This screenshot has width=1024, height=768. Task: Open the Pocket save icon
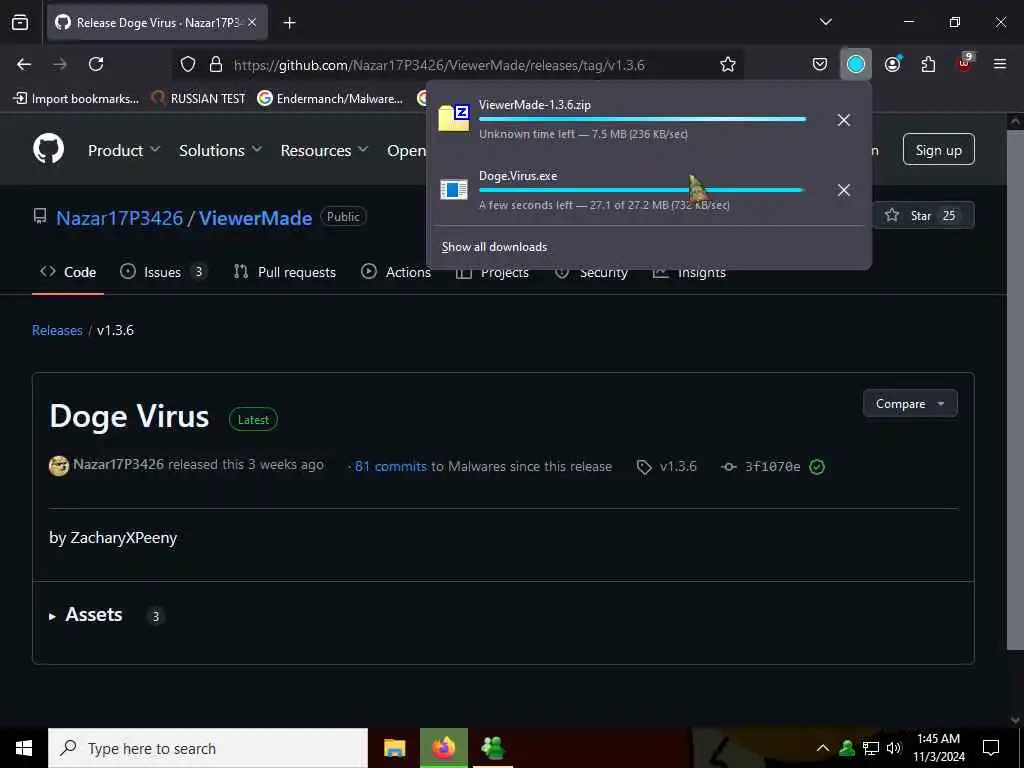[820, 64]
